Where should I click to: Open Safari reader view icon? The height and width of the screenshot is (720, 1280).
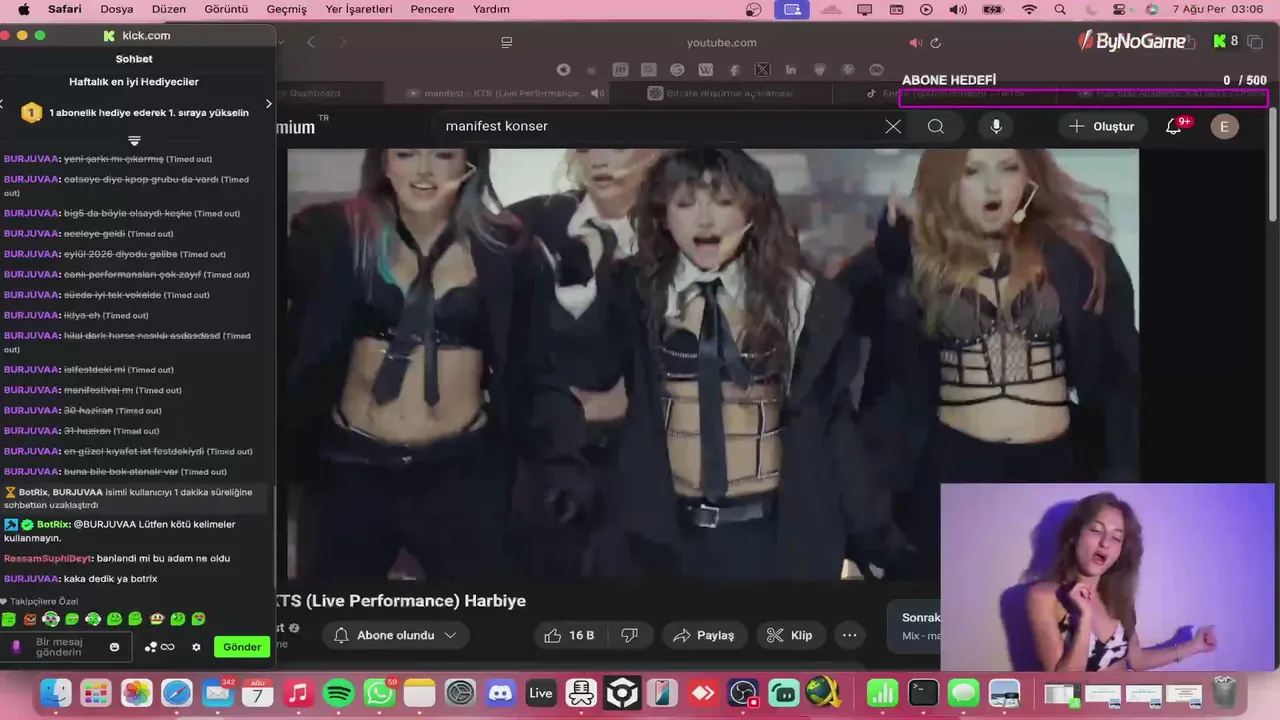pyautogui.click(x=507, y=43)
